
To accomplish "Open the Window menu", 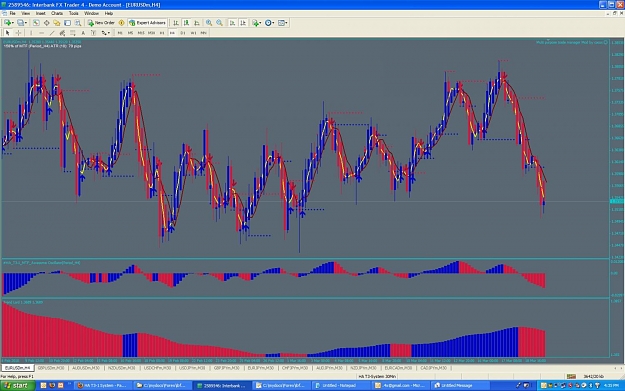I will coord(91,13).
